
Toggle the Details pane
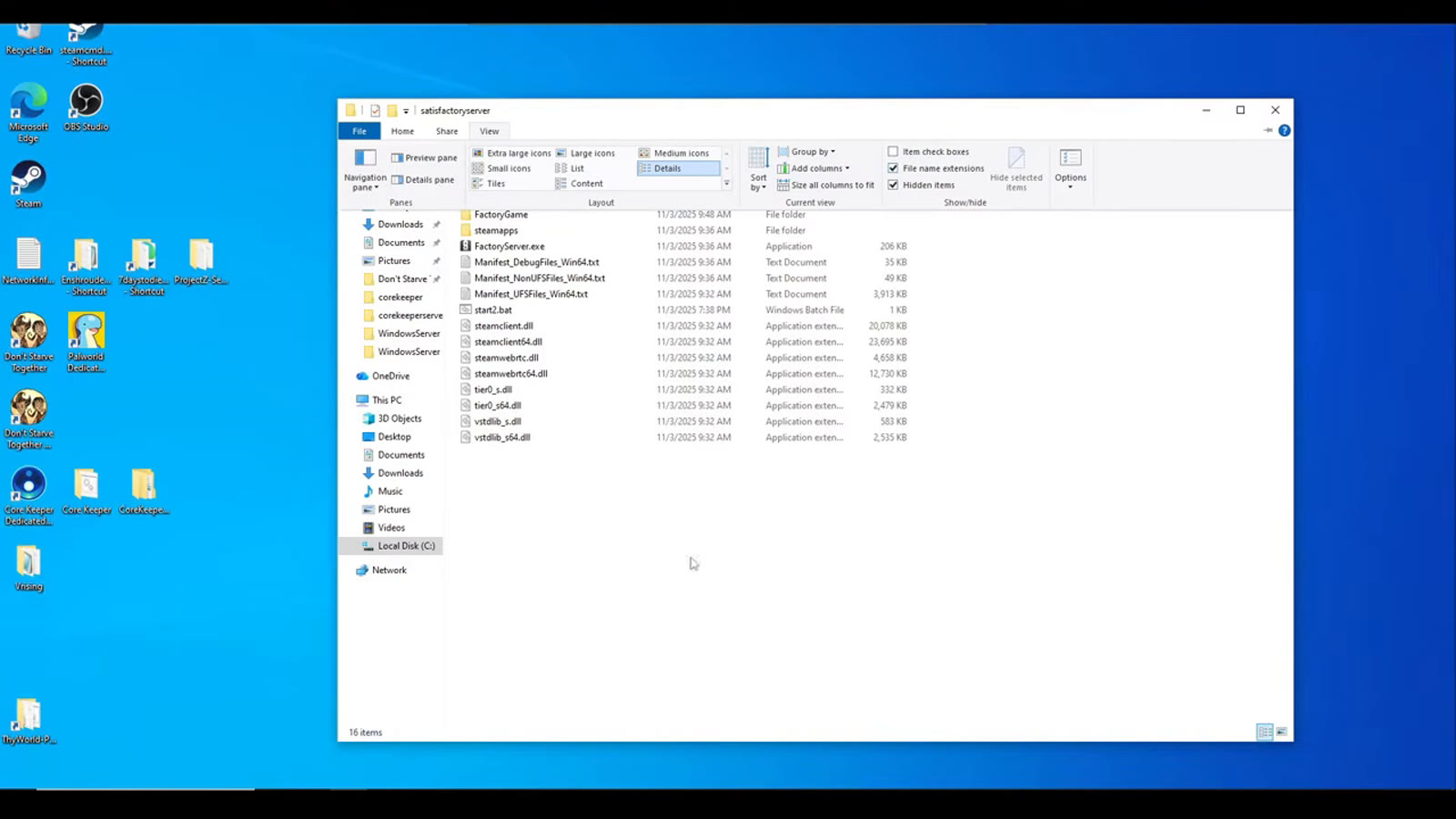(x=422, y=180)
